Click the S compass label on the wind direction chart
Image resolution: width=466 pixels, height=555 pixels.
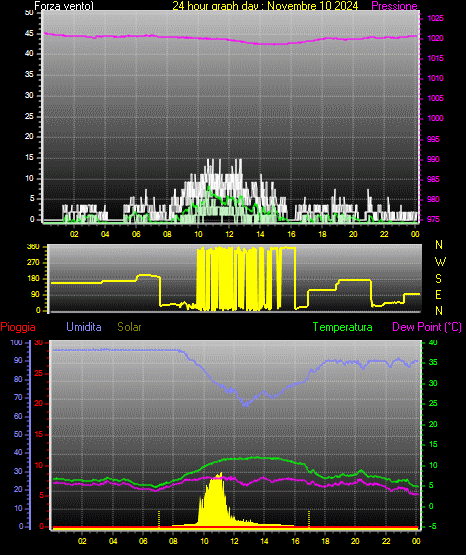(438, 279)
